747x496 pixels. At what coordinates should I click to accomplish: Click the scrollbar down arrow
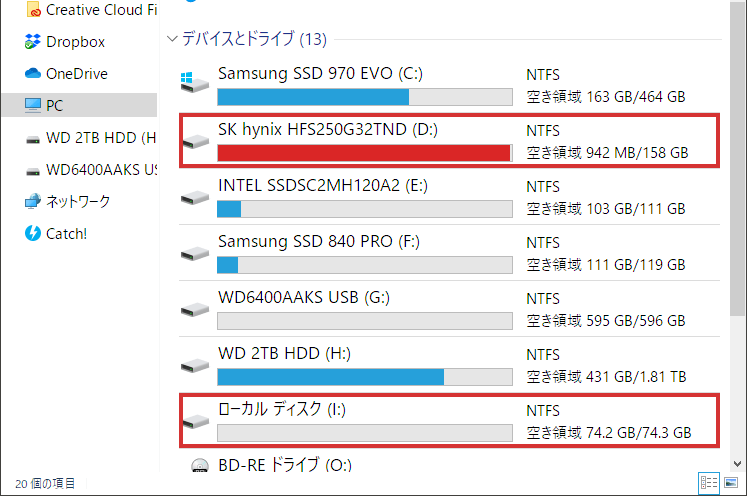coord(737,464)
